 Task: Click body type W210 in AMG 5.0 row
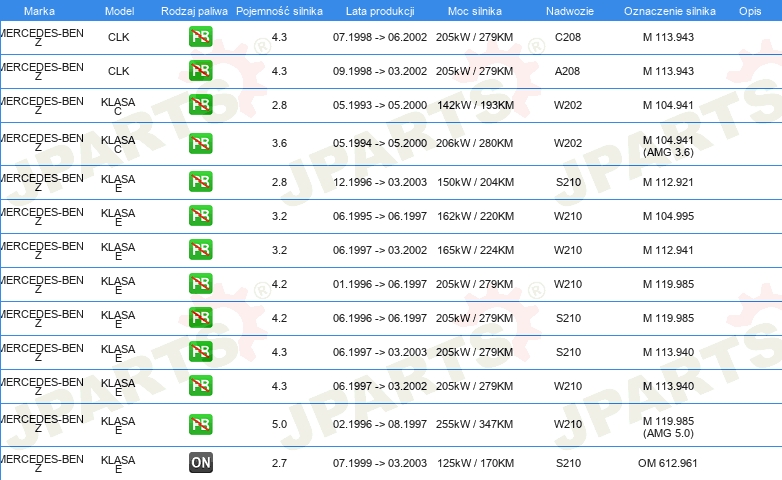point(568,424)
